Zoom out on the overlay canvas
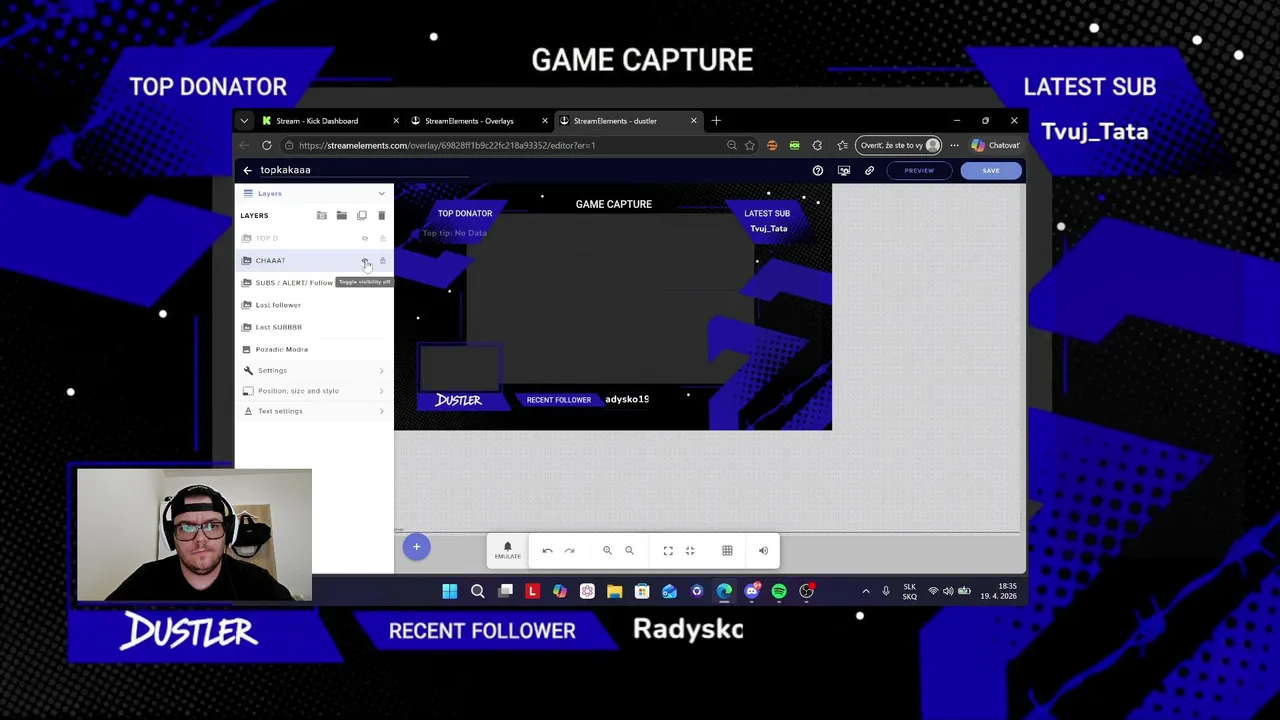 tap(629, 551)
